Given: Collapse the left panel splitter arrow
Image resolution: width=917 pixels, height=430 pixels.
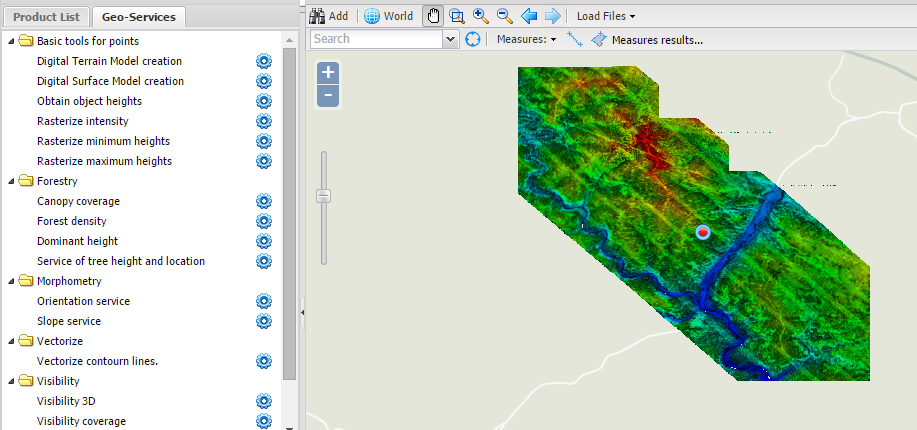Looking at the screenshot, I should click(302, 313).
